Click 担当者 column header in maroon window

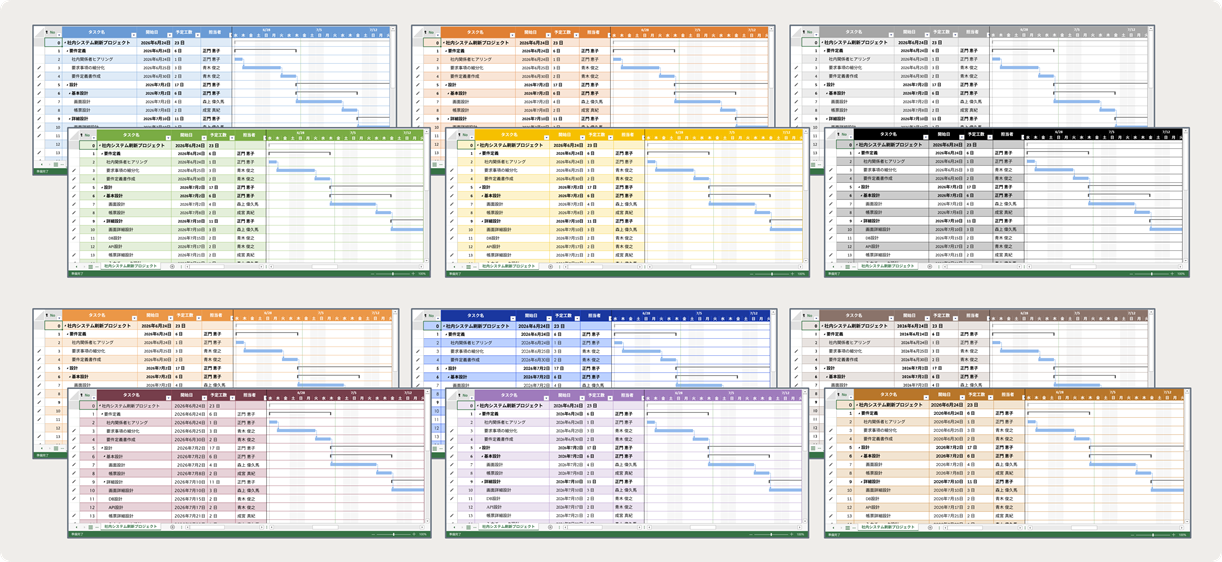click(x=251, y=395)
